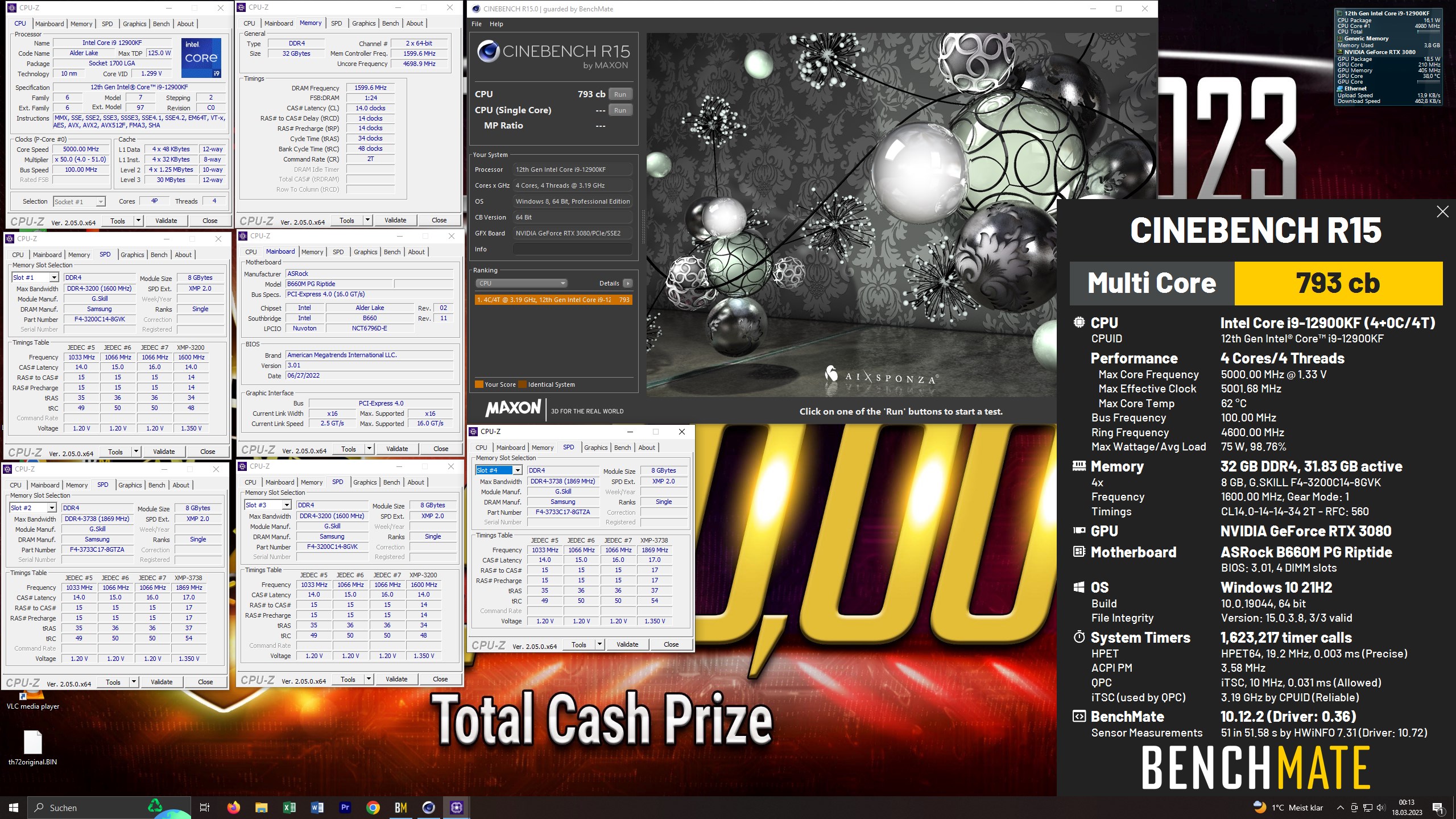Screen dimensions: 1456x819
Task: Open the weather widget in the taskbar
Action: [x=1288, y=808]
